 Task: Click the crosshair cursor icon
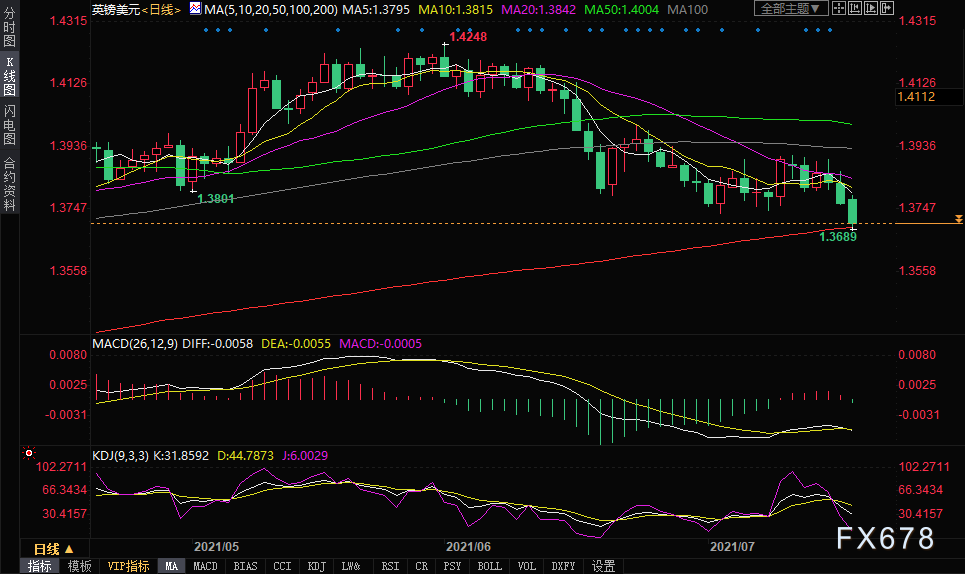838,9
